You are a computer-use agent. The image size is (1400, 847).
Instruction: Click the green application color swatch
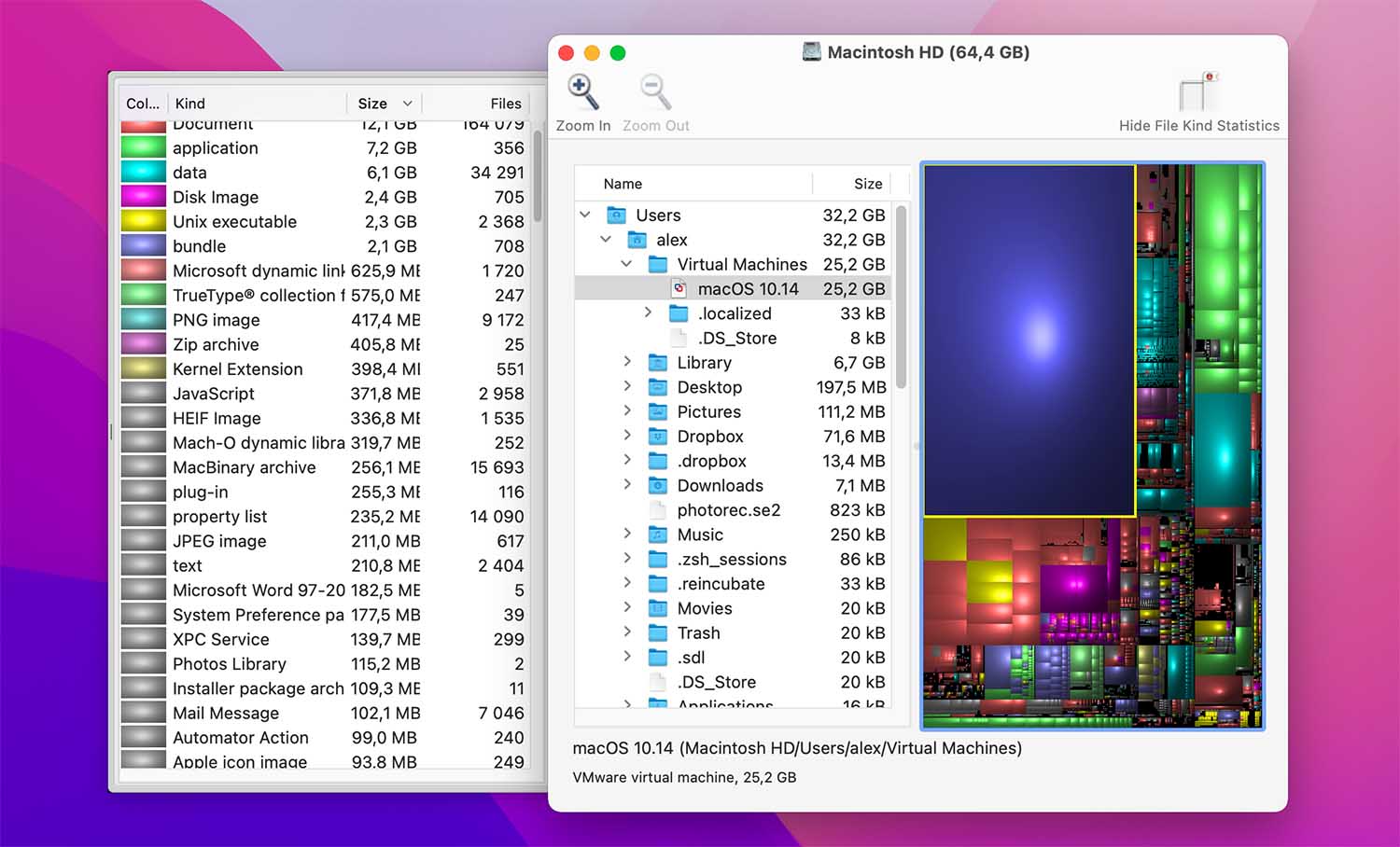click(143, 147)
